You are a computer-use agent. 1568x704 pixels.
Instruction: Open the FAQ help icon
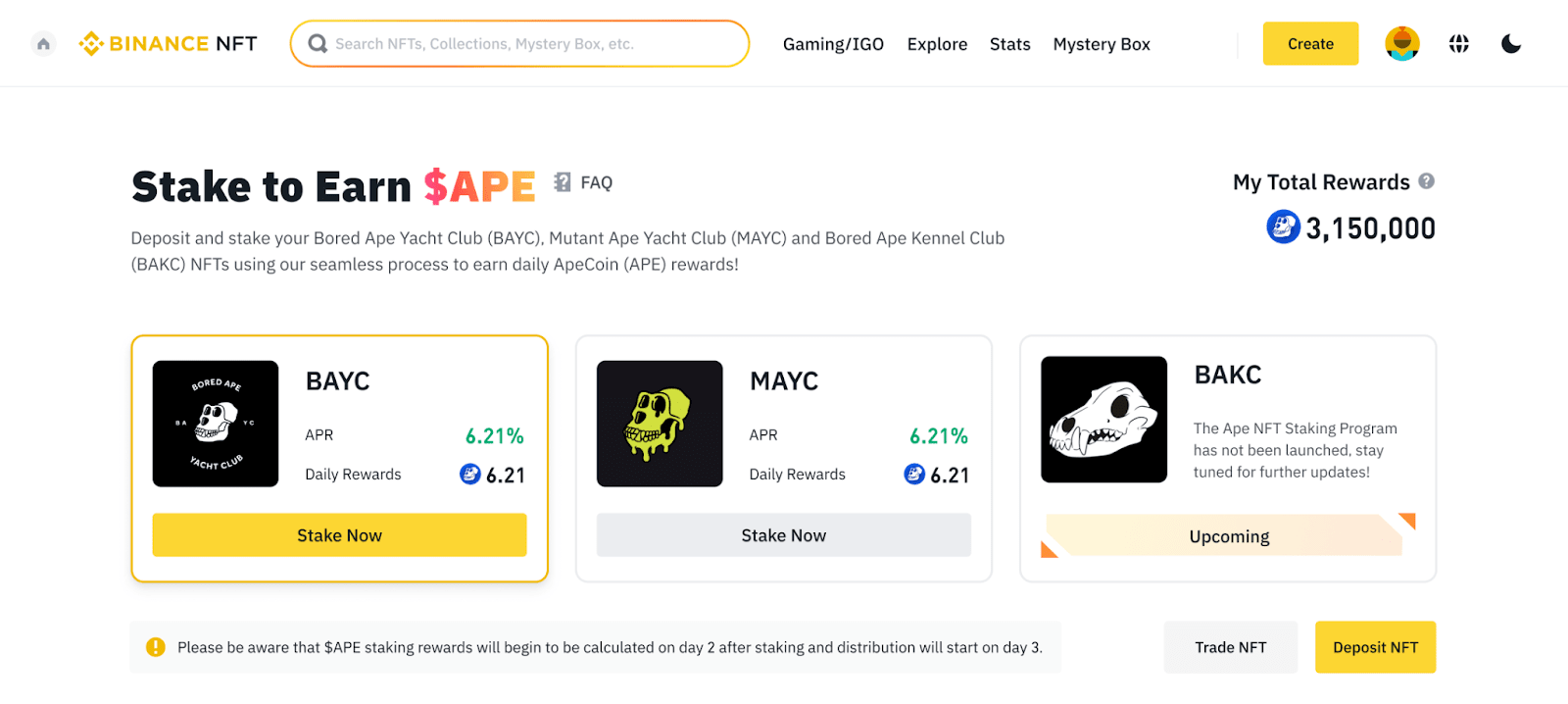click(562, 181)
